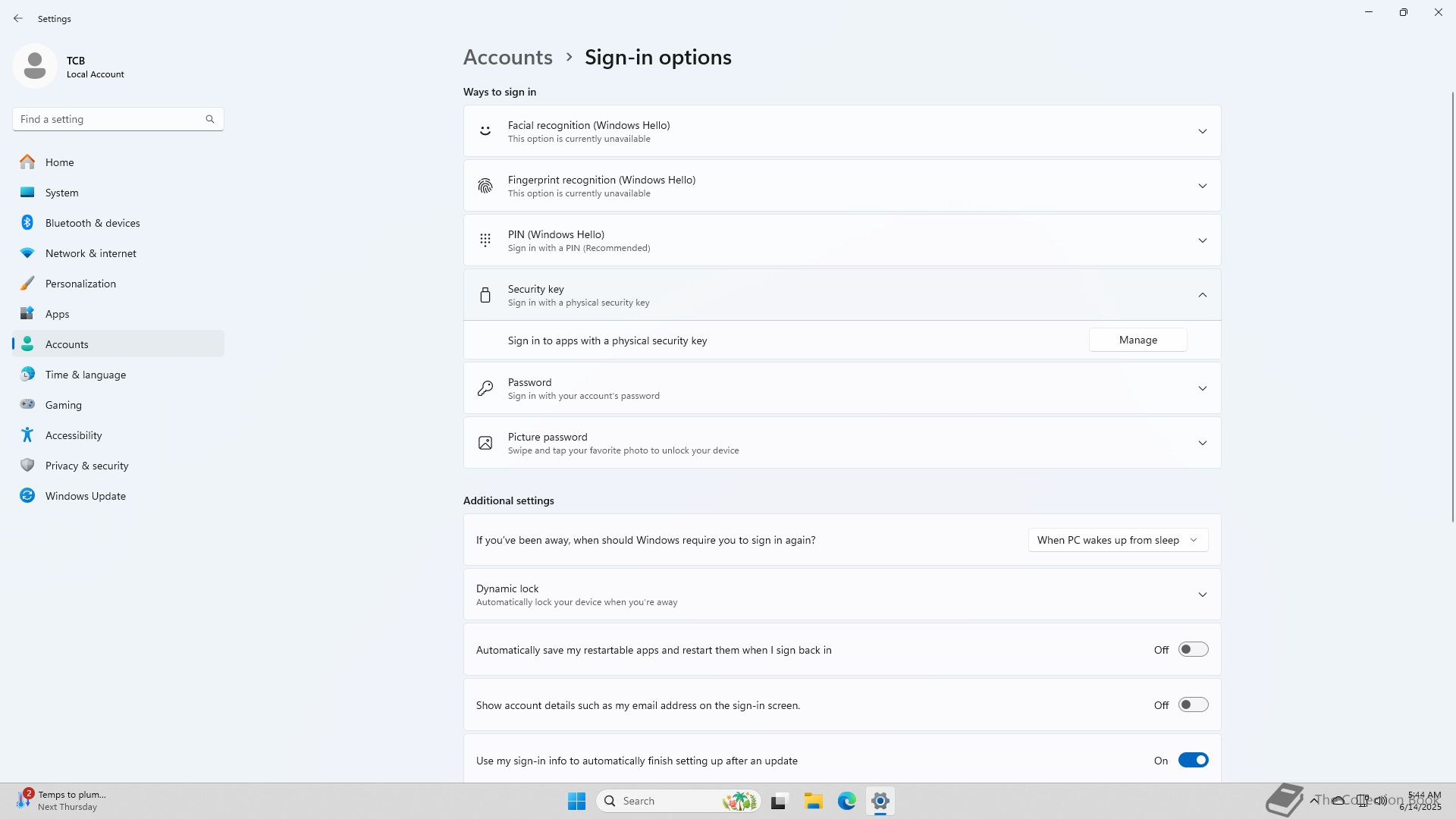Viewport: 1456px width, 819px height.
Task: Open Microsoft Edge from the taskbar
Action: click(x=846, y=801)
